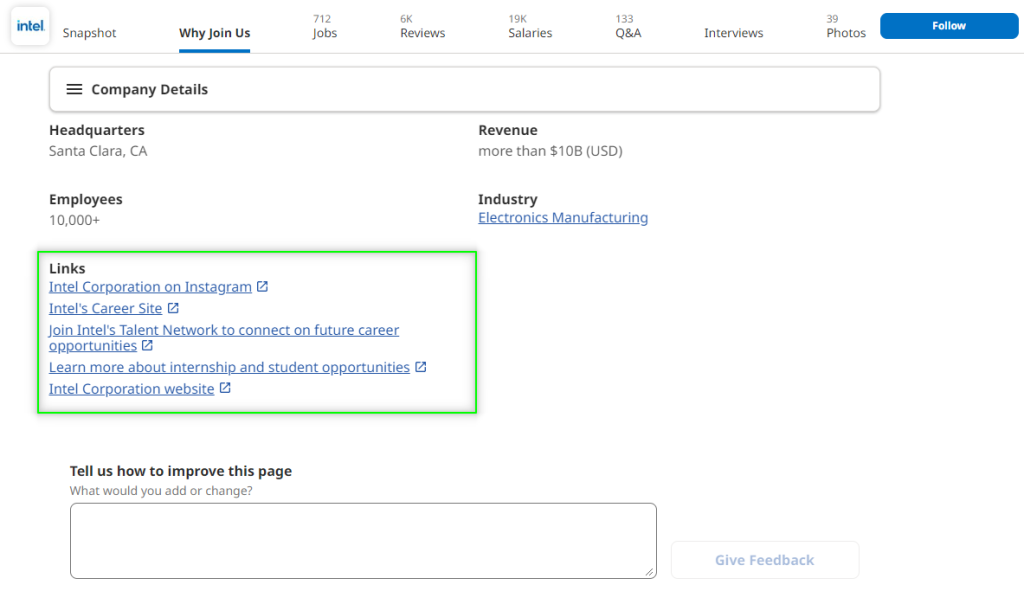This screenshot has height=604, width=1024.
Task: Select the Why Join Us tab
Action: click(214, 33)
